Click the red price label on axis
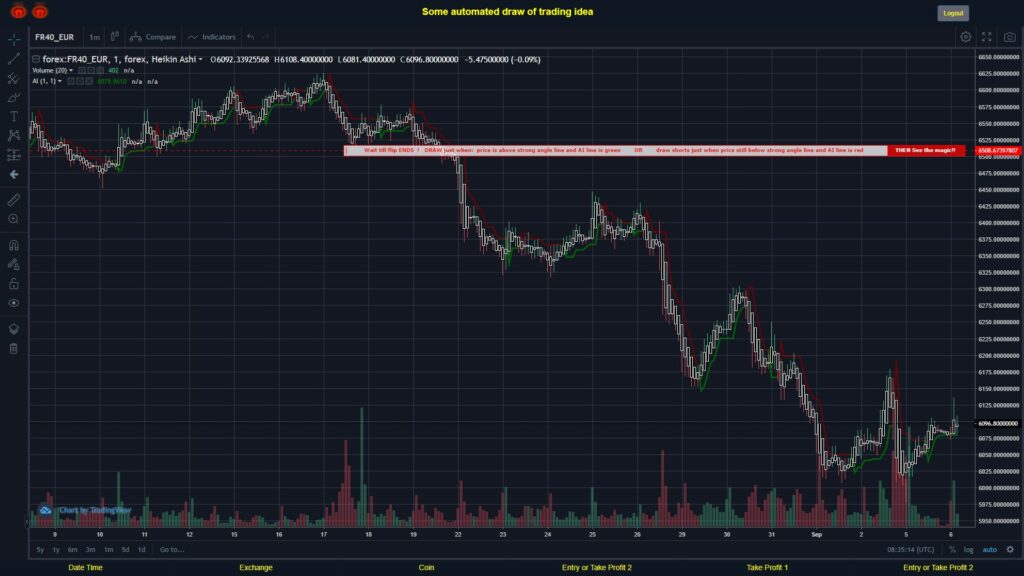1024x576 pixels. tap(998, 151)
